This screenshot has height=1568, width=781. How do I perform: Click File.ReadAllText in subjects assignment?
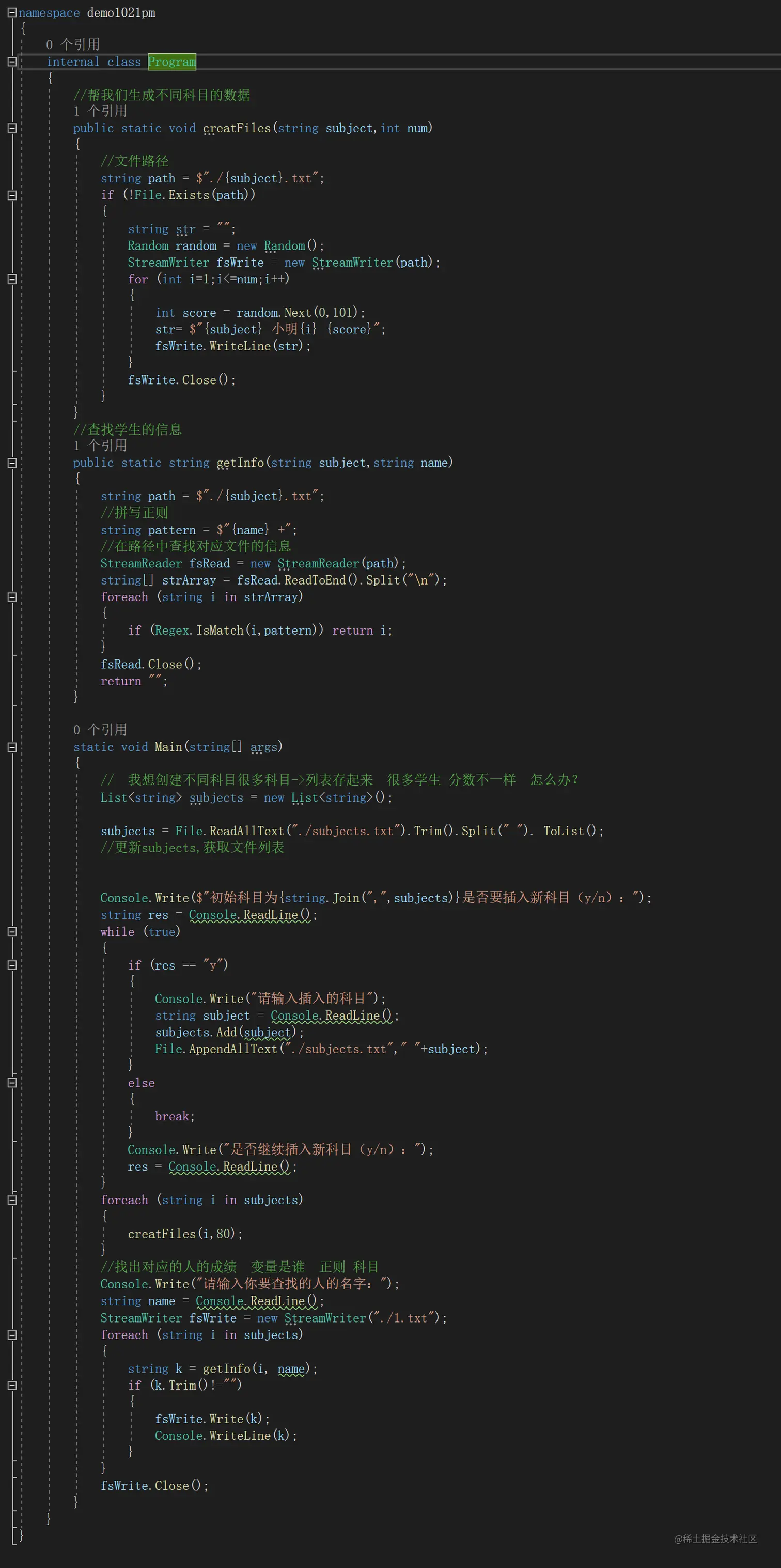[229, 831]
